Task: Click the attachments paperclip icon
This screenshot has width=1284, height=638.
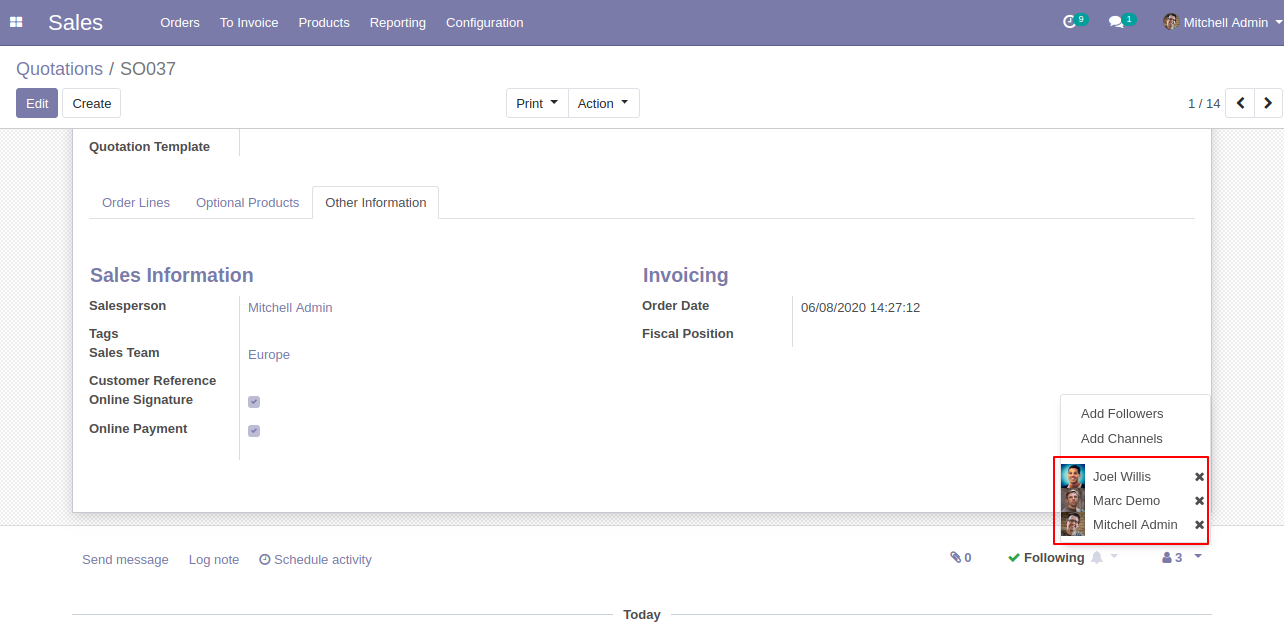Action: (956, 558)
